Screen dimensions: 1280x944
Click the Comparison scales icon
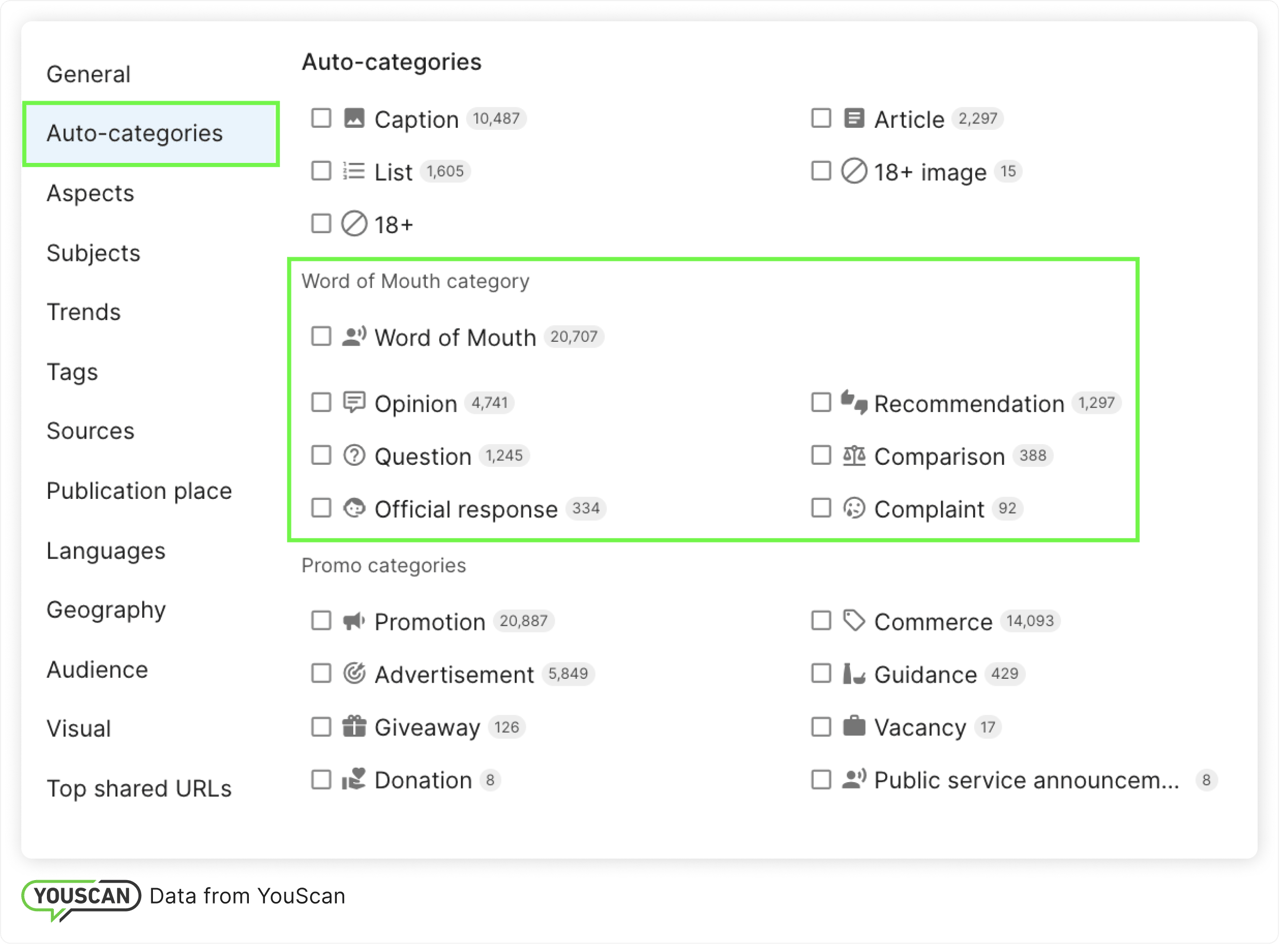[x=854, y=455]
